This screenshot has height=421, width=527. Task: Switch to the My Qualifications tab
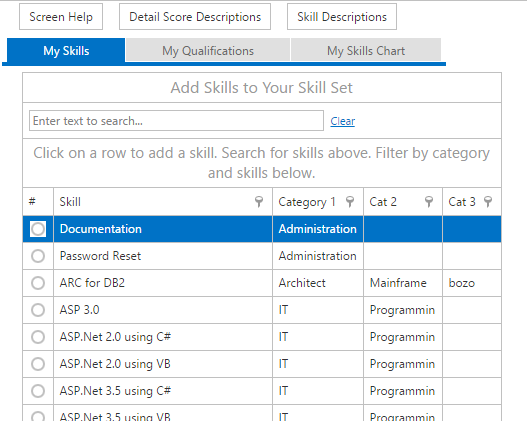(208, 50)
